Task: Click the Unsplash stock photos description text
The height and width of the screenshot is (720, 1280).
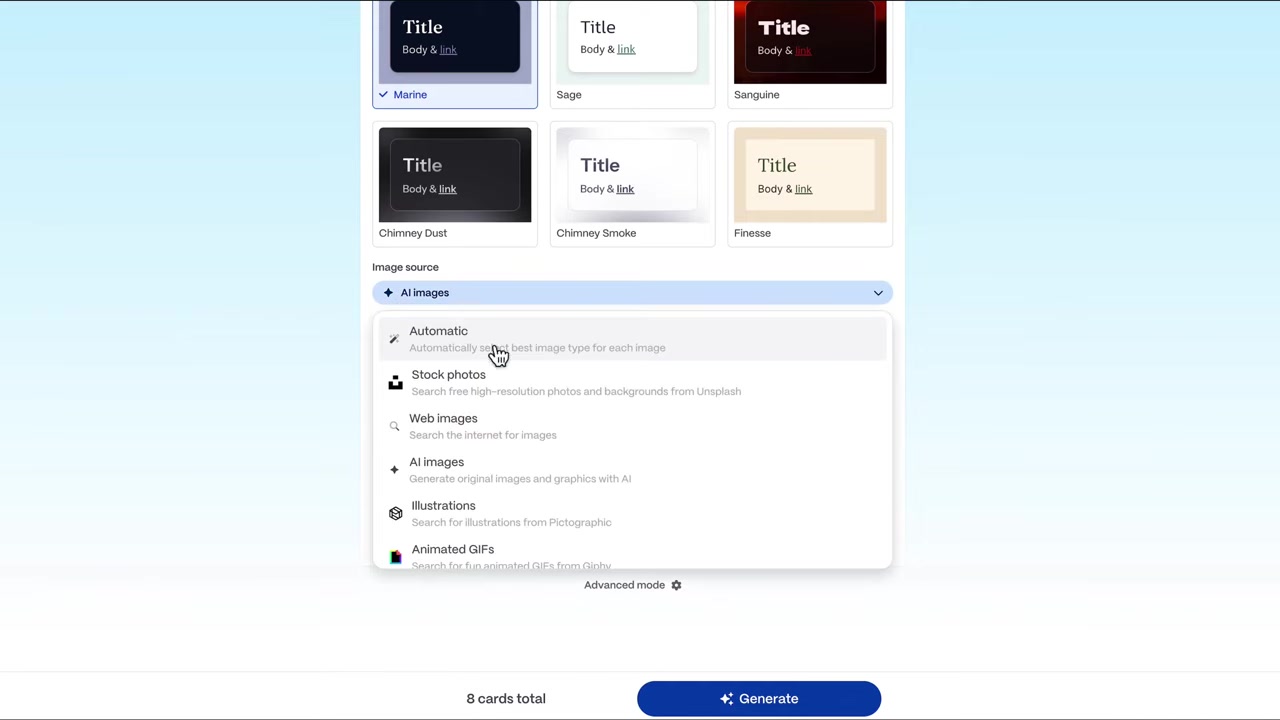Action: pos(576,392)
